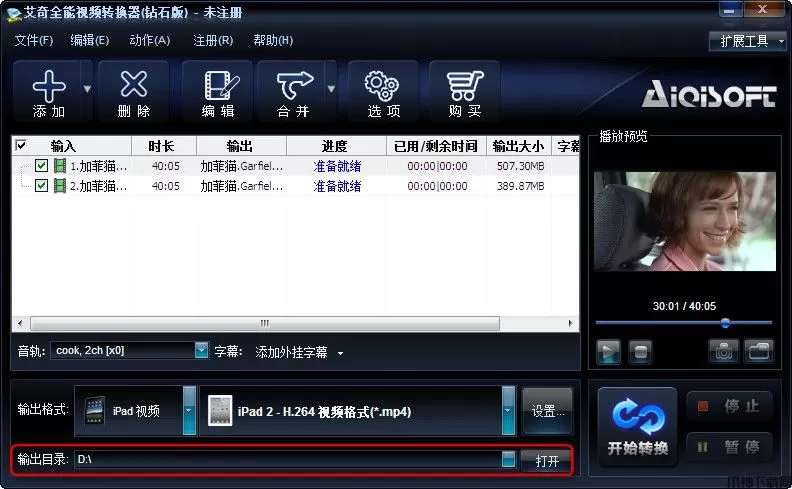The width and height of the screenshot is (792, 489).
Task: Click the 40:05 duration of first row
Action: tap(166, 166)
